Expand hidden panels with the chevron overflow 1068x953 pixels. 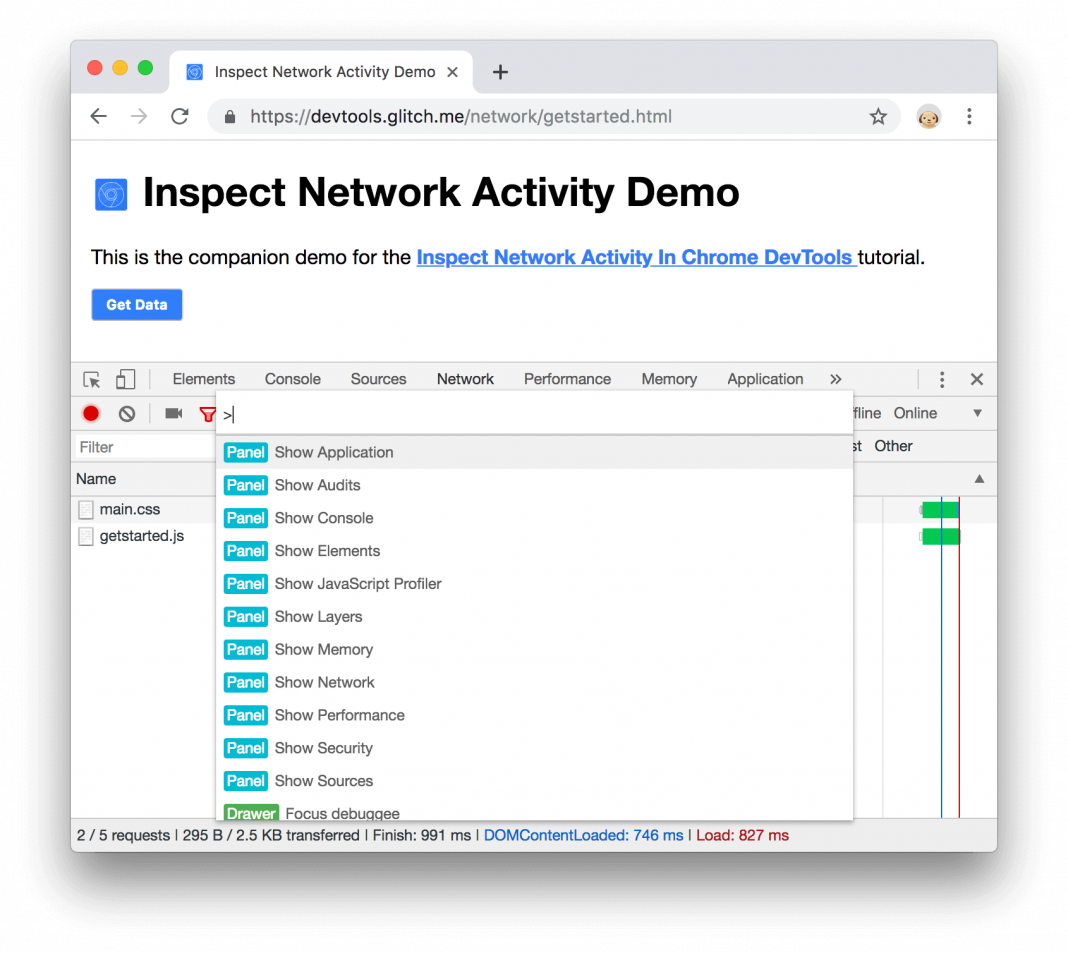(836, 379)
